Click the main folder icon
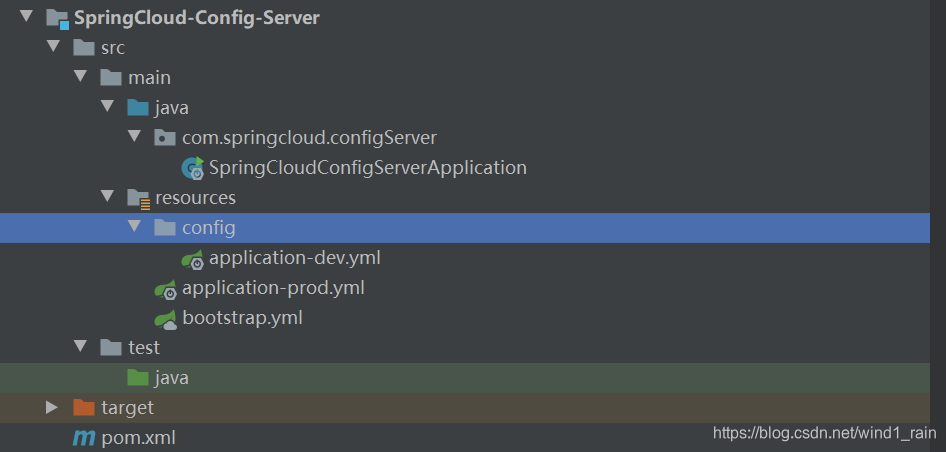This screenshot has width=946, height=452. pyautogui.click(x=111, y=78)
